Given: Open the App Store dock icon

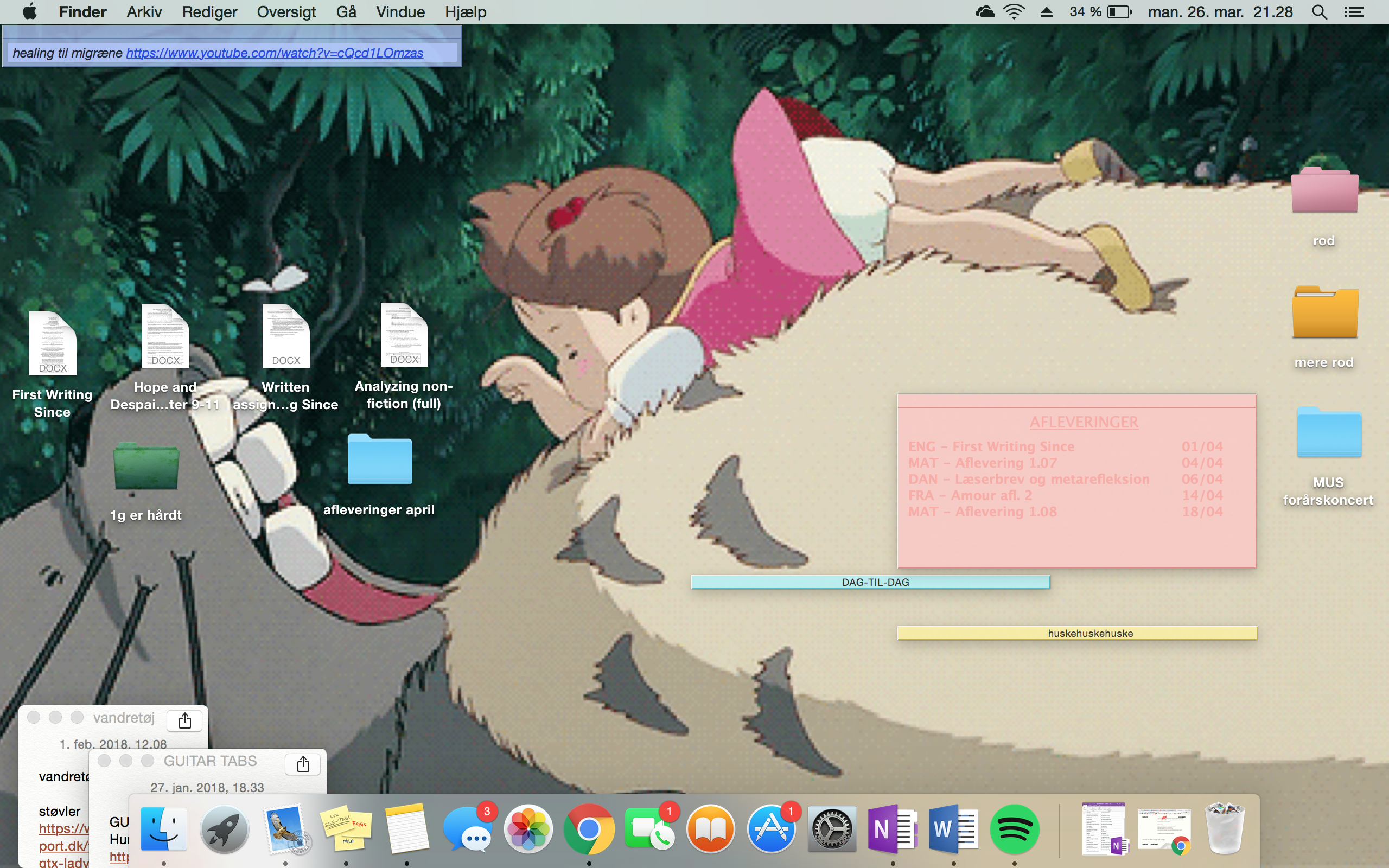Looking at the screenshot, I should 771,829.
